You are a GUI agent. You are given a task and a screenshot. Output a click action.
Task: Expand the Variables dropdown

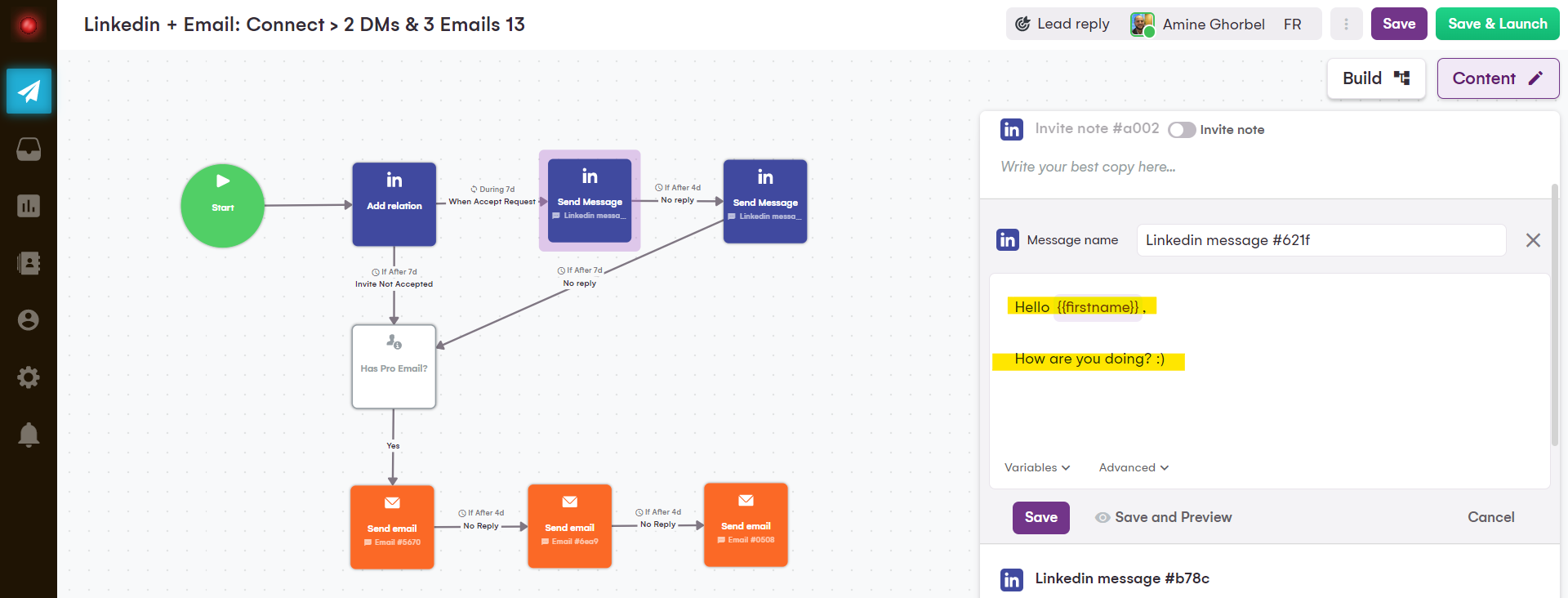coord(1037,467)
